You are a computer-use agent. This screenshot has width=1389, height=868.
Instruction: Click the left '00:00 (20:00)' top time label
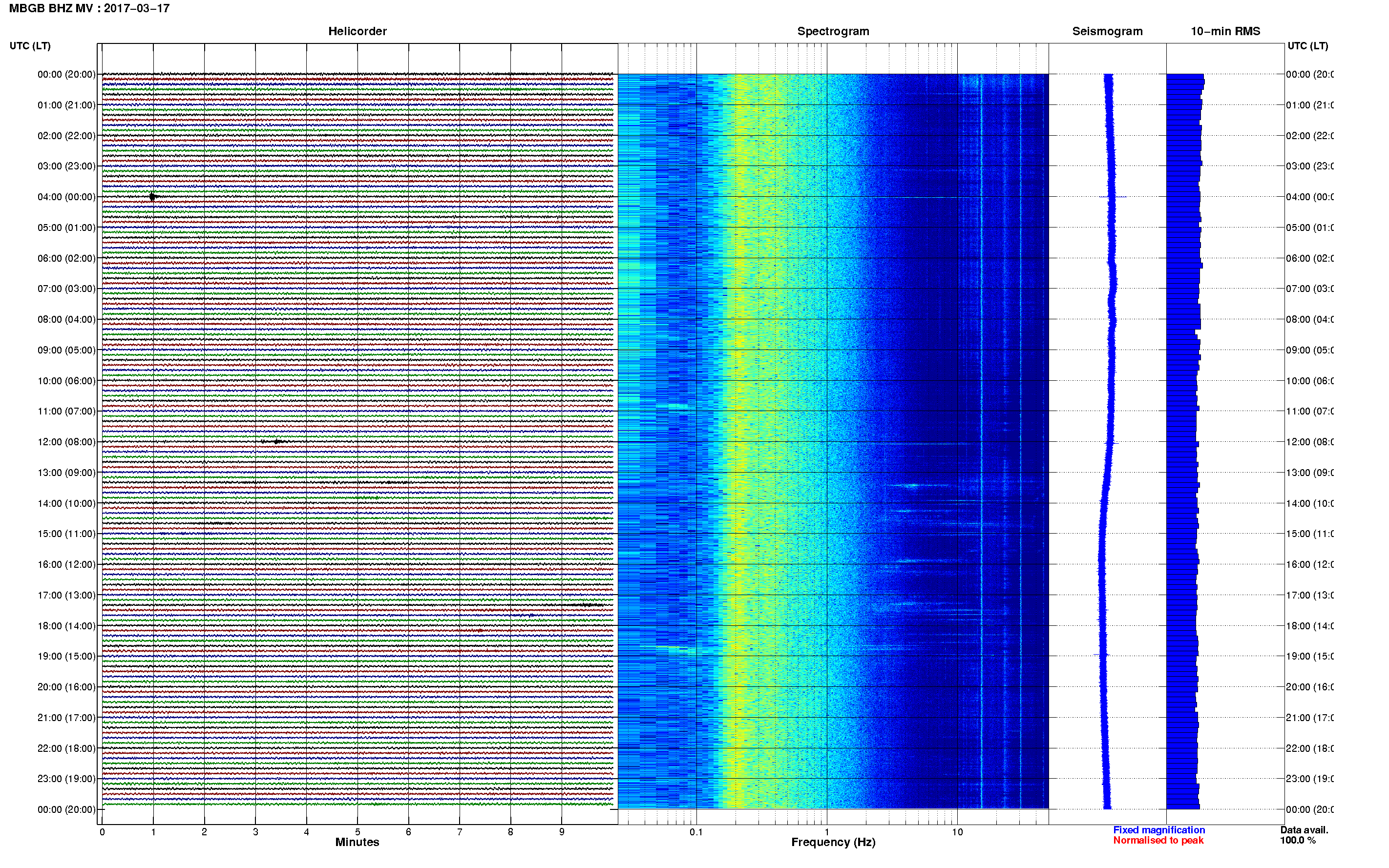click(x=66, y=74)
